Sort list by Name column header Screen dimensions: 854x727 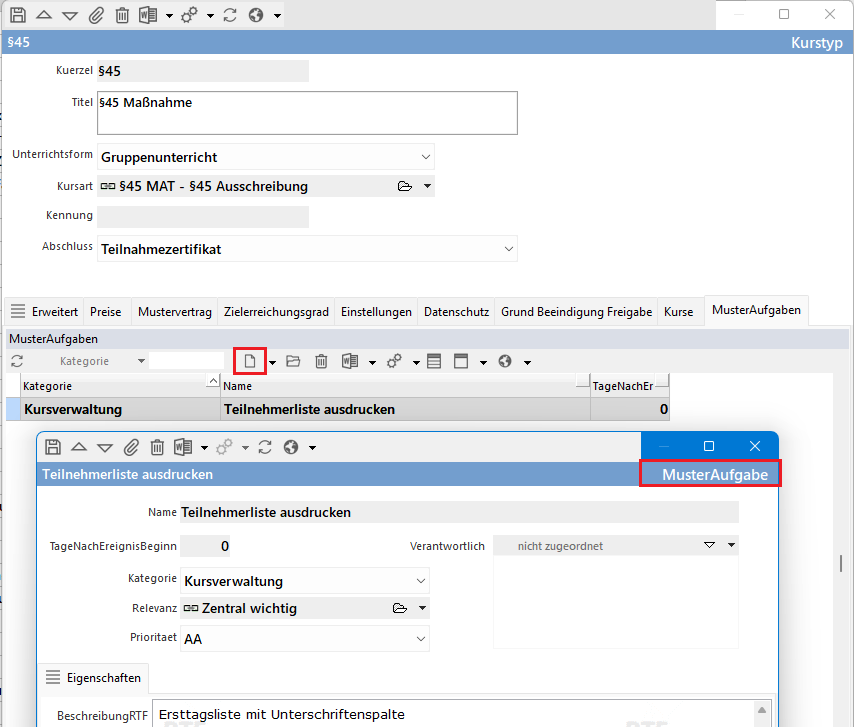pos(400,386)
